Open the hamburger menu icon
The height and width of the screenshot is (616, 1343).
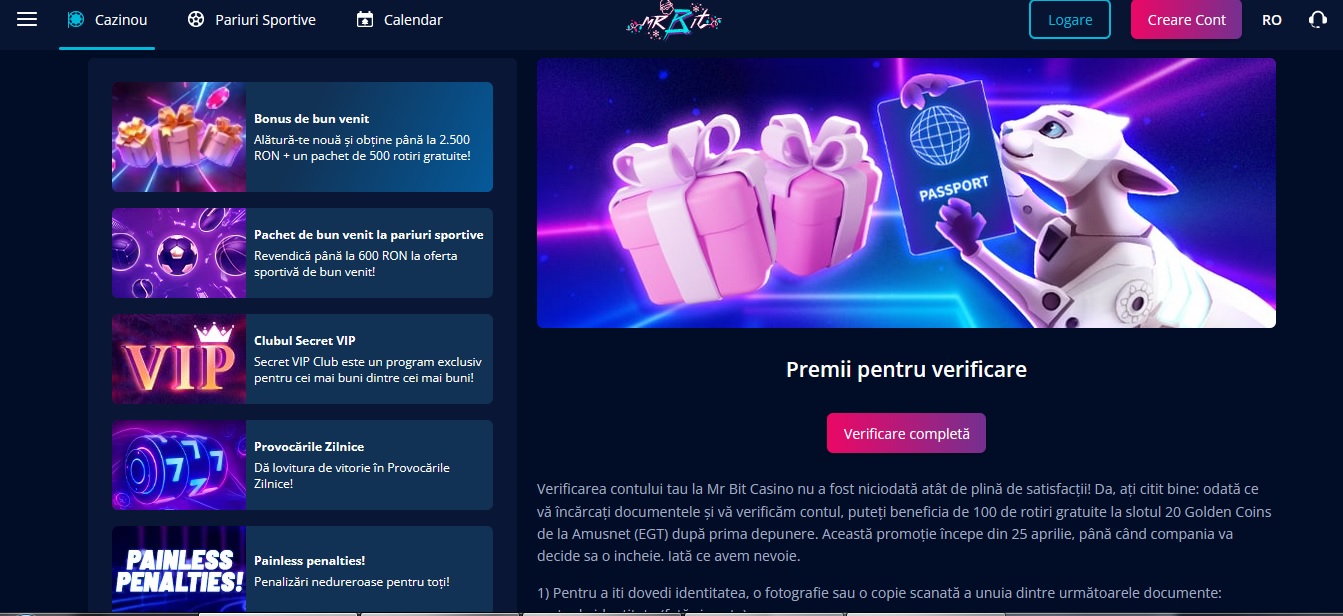[27, 19]
